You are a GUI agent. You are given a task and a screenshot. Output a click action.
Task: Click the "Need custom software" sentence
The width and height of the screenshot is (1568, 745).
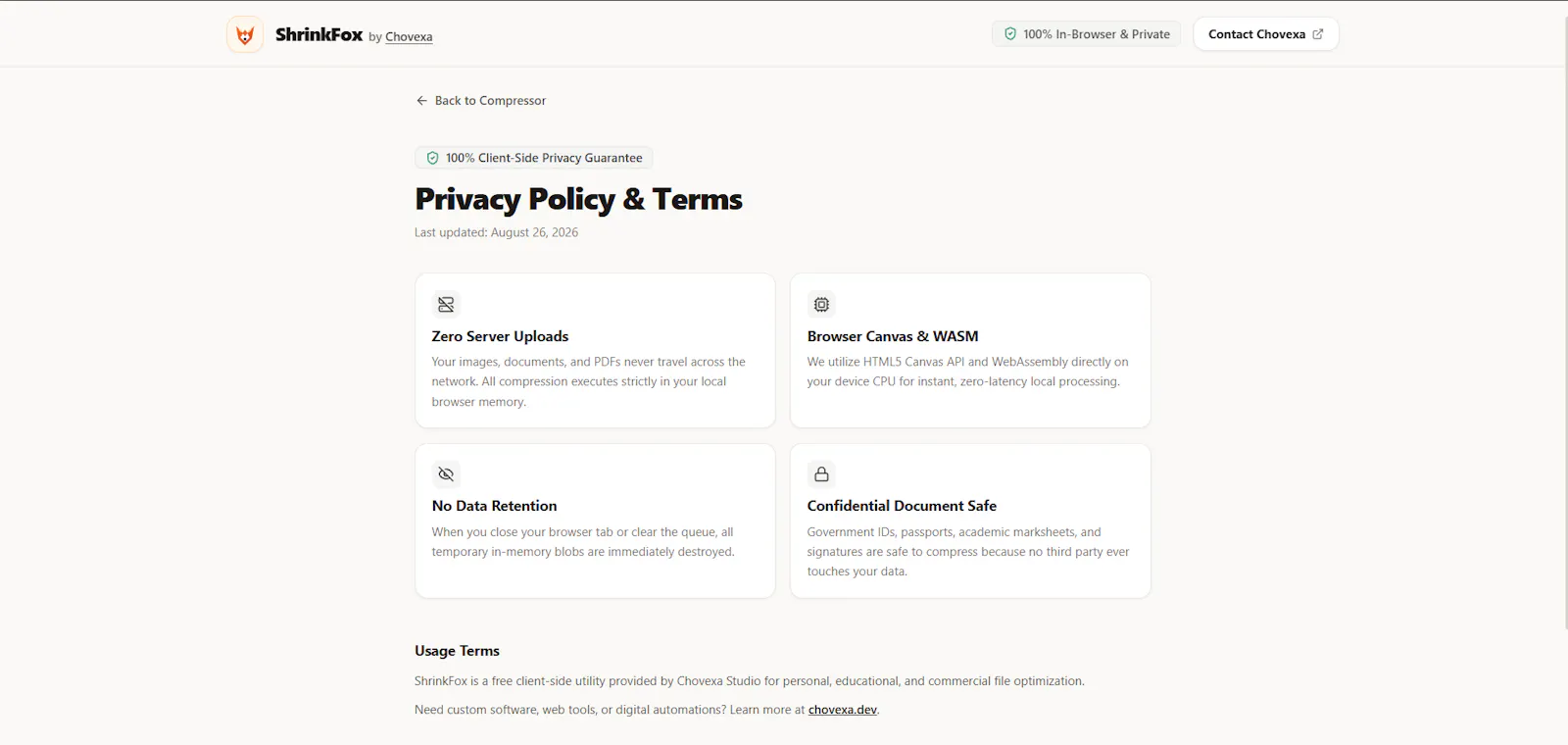(x=647, y=710)
